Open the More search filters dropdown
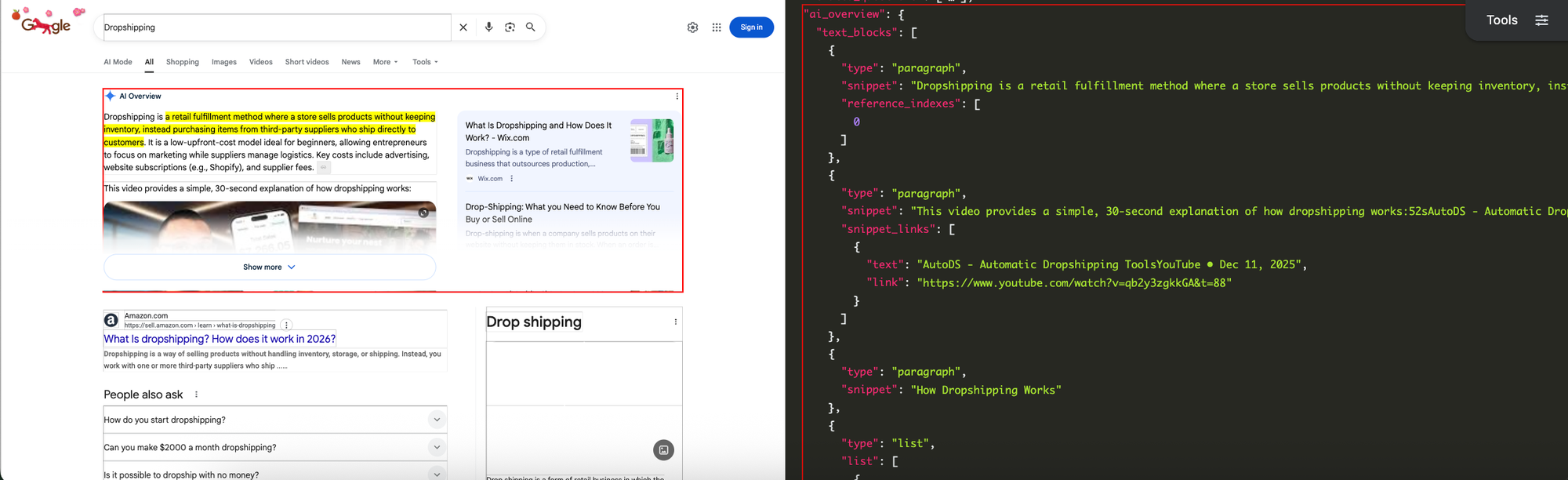The image size is (1568, 480). 385,62
